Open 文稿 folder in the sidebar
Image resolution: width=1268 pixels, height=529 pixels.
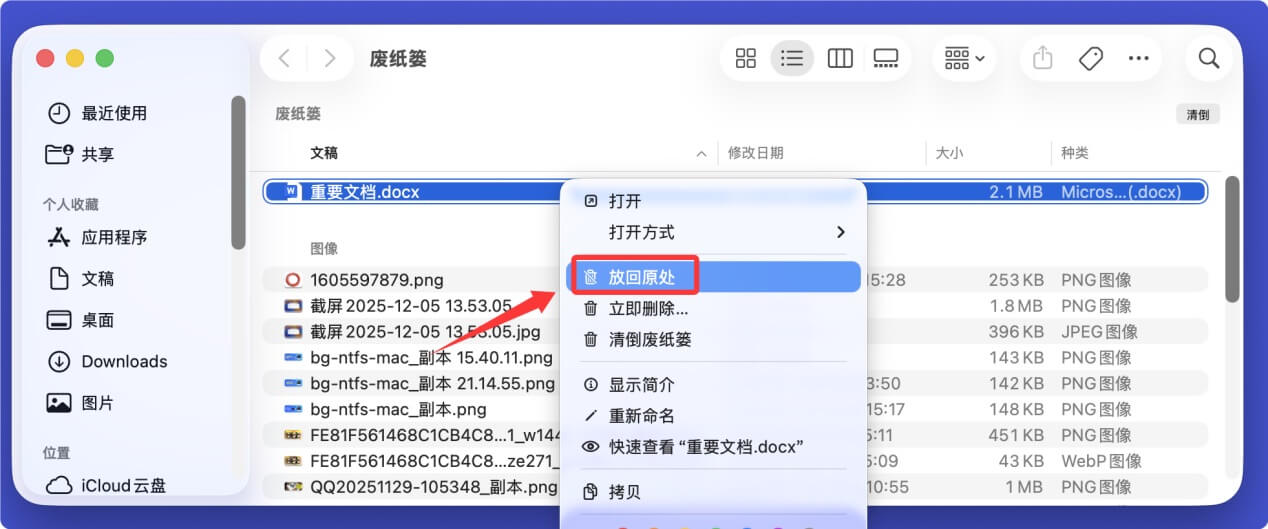coord(98,278)
